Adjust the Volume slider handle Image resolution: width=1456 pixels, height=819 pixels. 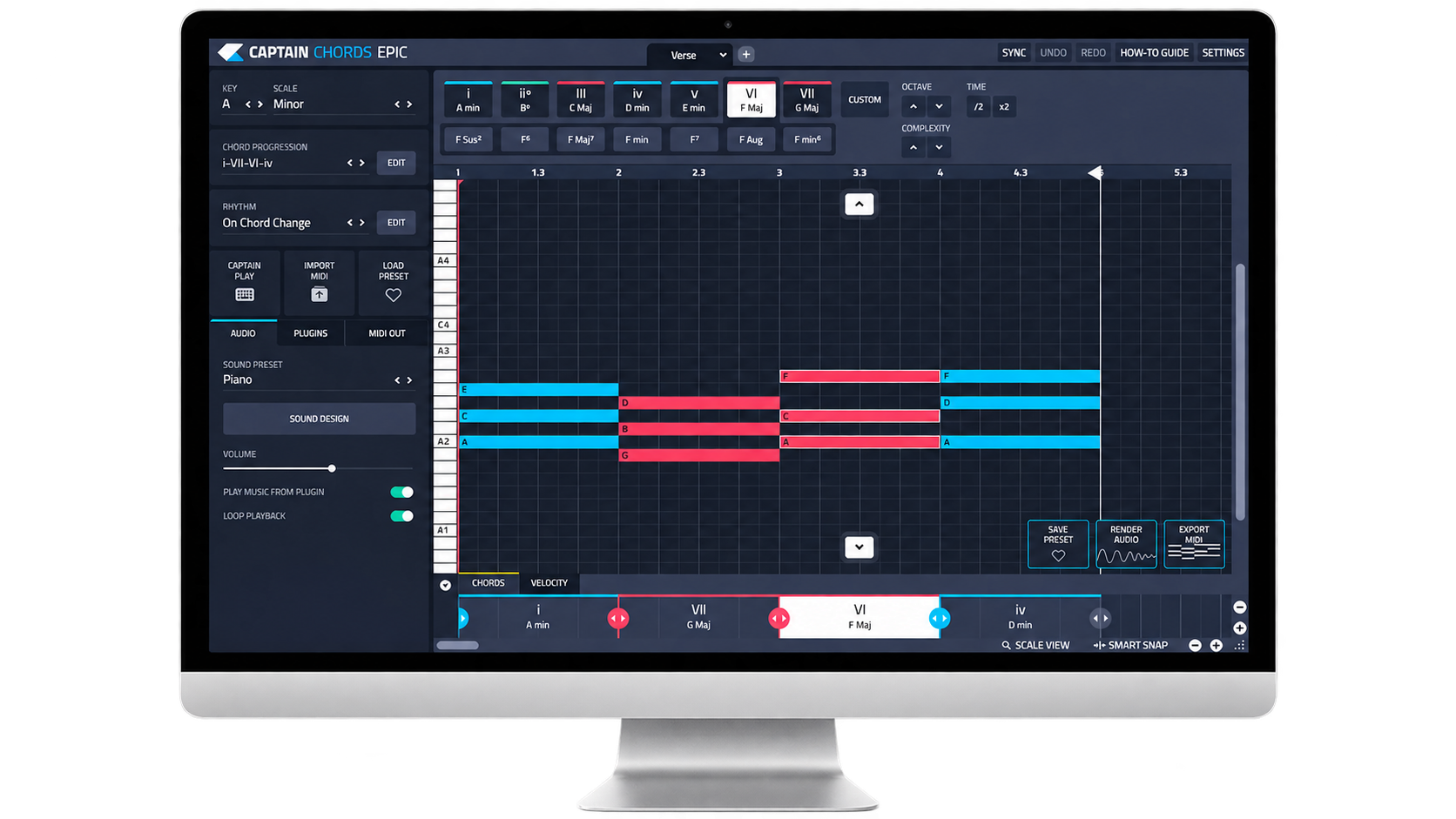tap(332, 468)
